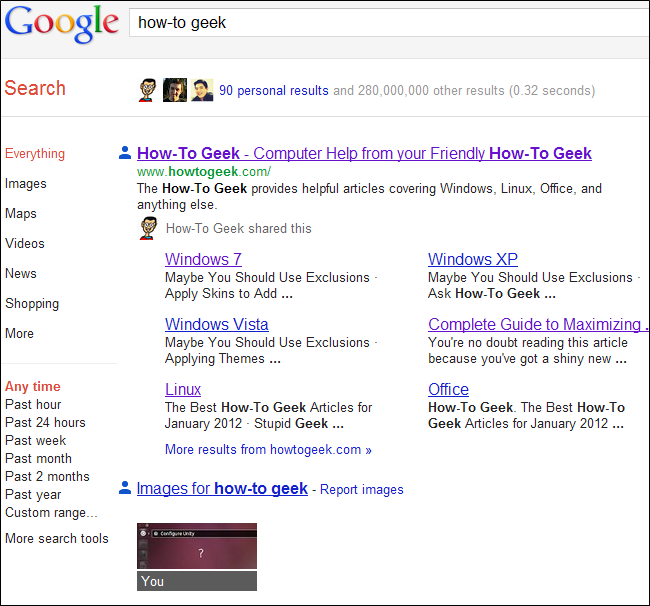The width and height of the screenshot is (650, 606).
Task: Filter results to Past year
Action: point(33,494)
